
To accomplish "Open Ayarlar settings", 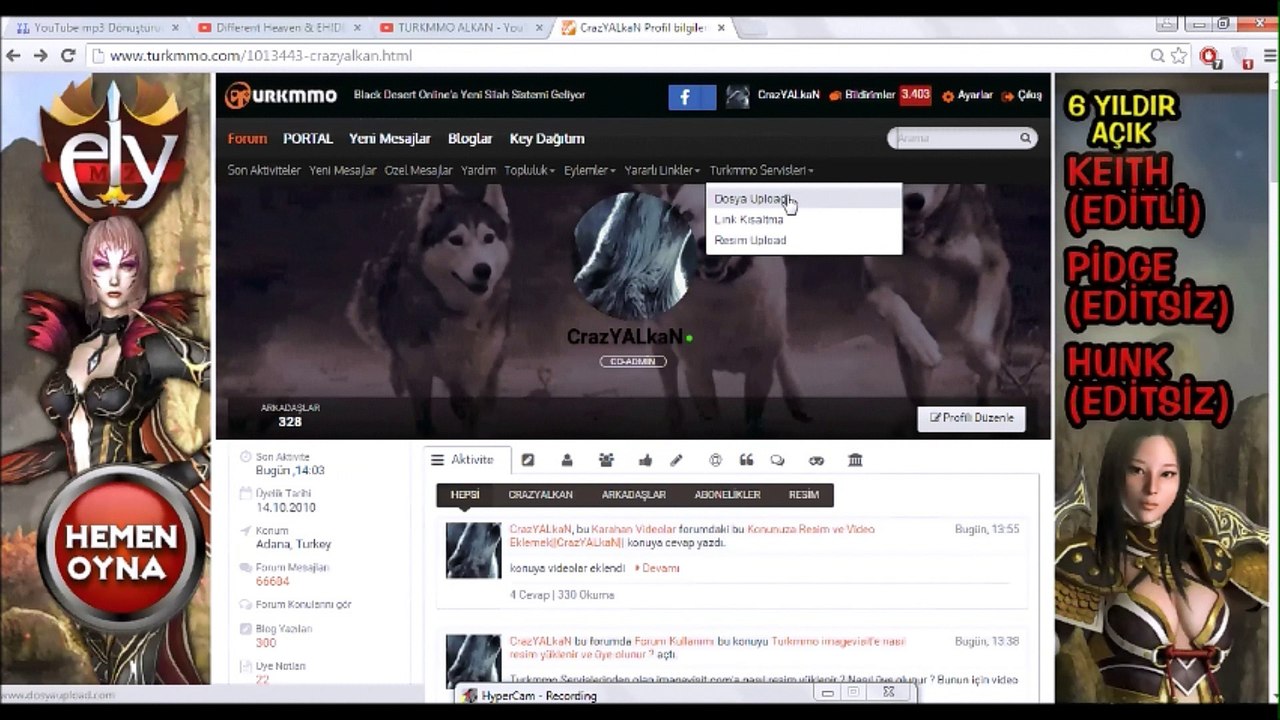I will click(967, 96).
